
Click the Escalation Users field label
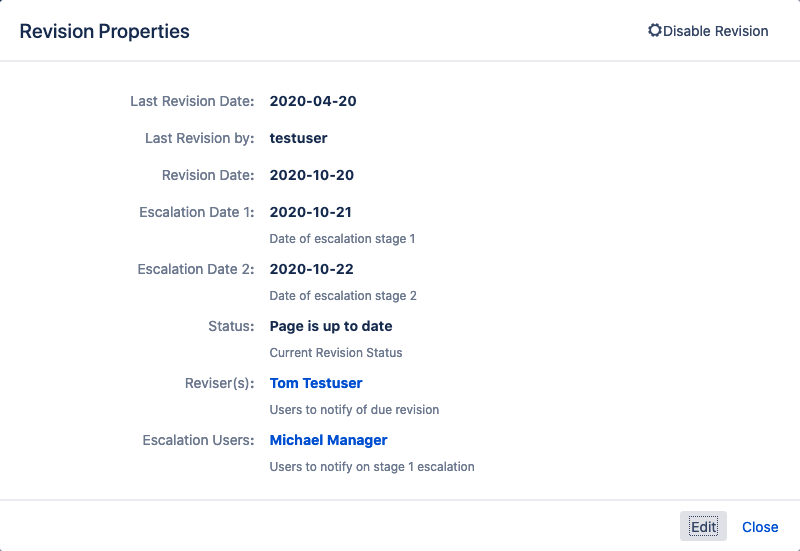(198, 440)
